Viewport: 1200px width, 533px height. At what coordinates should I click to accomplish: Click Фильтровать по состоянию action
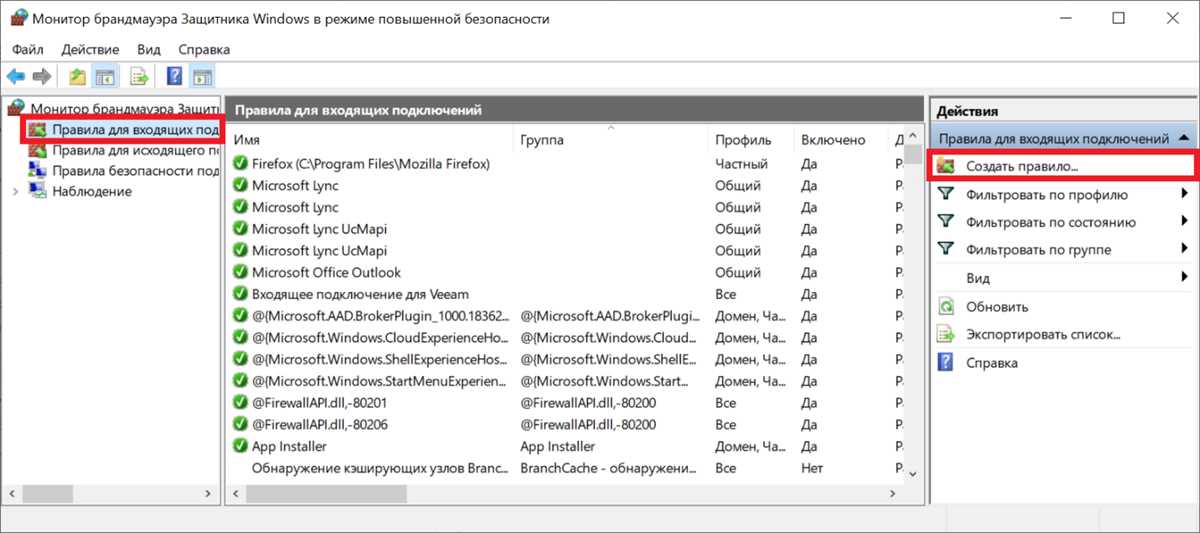pos(1051,222)
